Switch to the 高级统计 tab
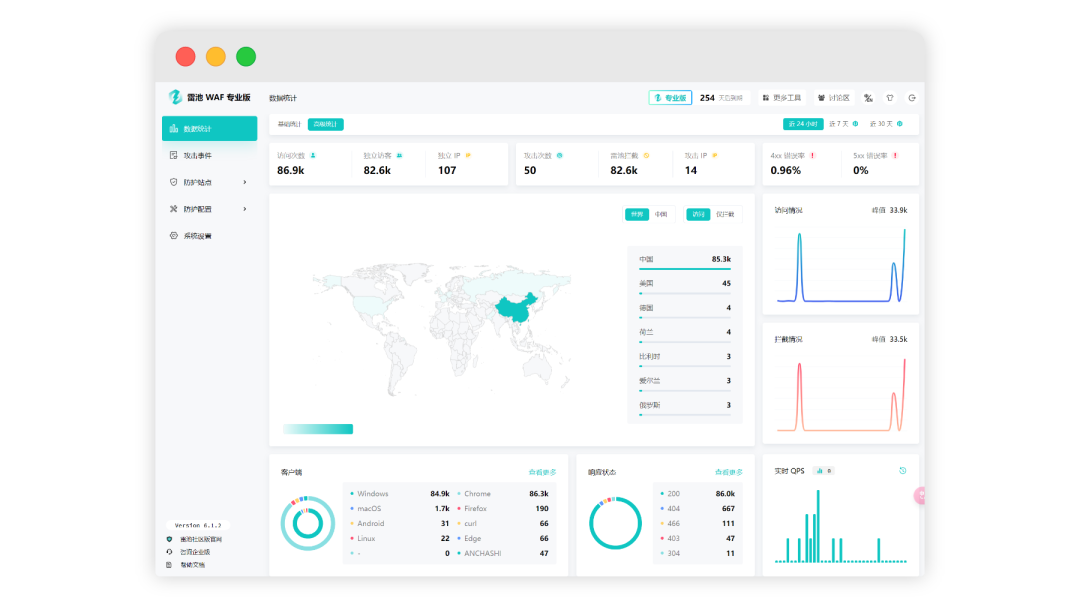This screenshot has width=1080, height=607. 325,124
